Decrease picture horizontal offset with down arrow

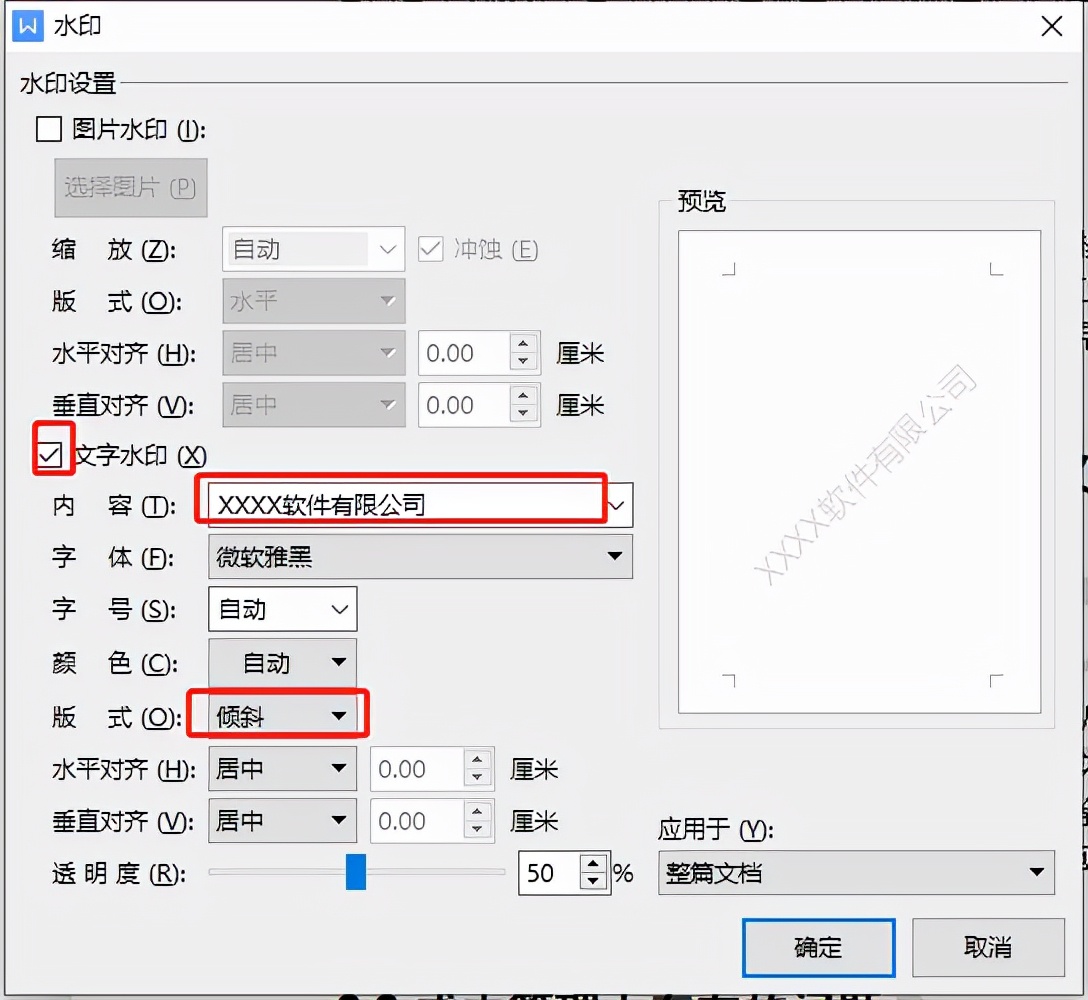coord(523,362)
